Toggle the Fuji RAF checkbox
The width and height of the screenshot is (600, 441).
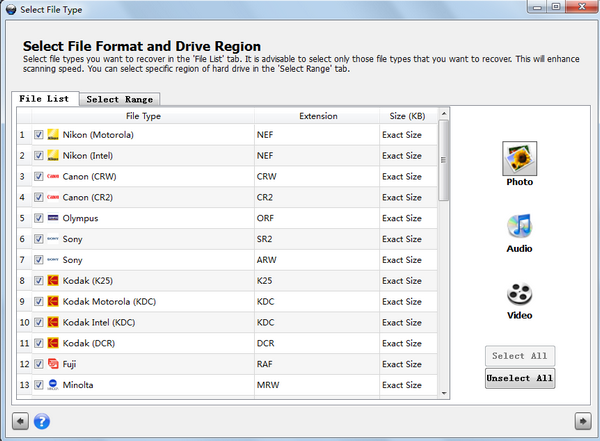pyautogui.click(x=38, y=364)
